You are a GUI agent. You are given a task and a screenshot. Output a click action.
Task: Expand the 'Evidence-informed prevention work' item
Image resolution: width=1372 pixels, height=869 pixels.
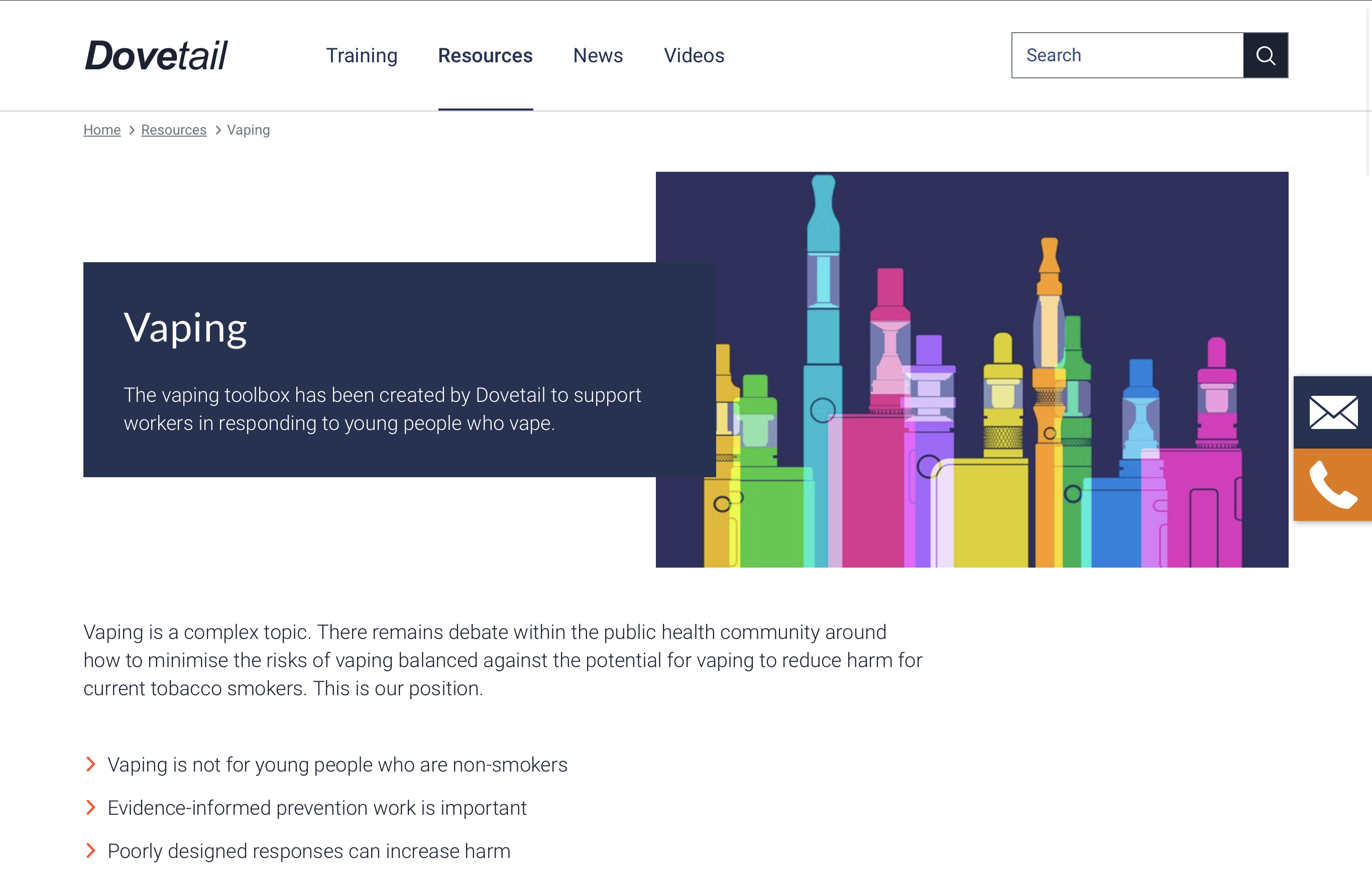317,807
